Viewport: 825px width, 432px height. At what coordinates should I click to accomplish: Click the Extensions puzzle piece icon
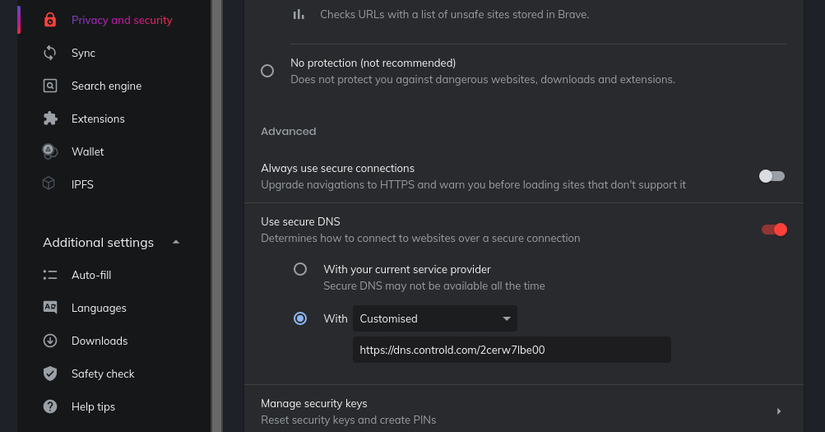[50, 118]
